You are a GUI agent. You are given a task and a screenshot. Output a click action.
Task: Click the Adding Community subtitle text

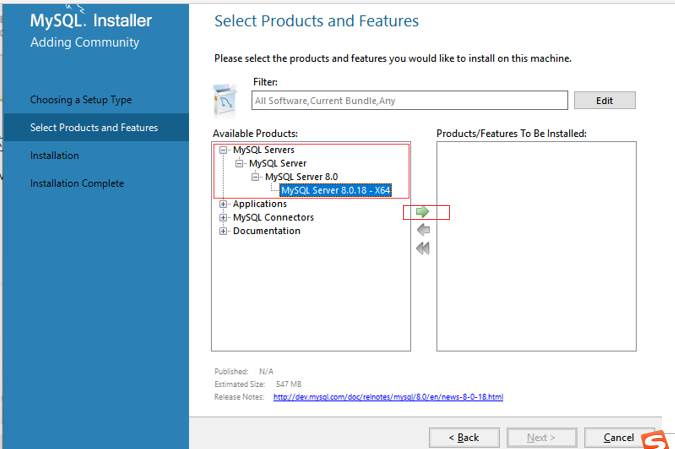[x=85, y=42]
